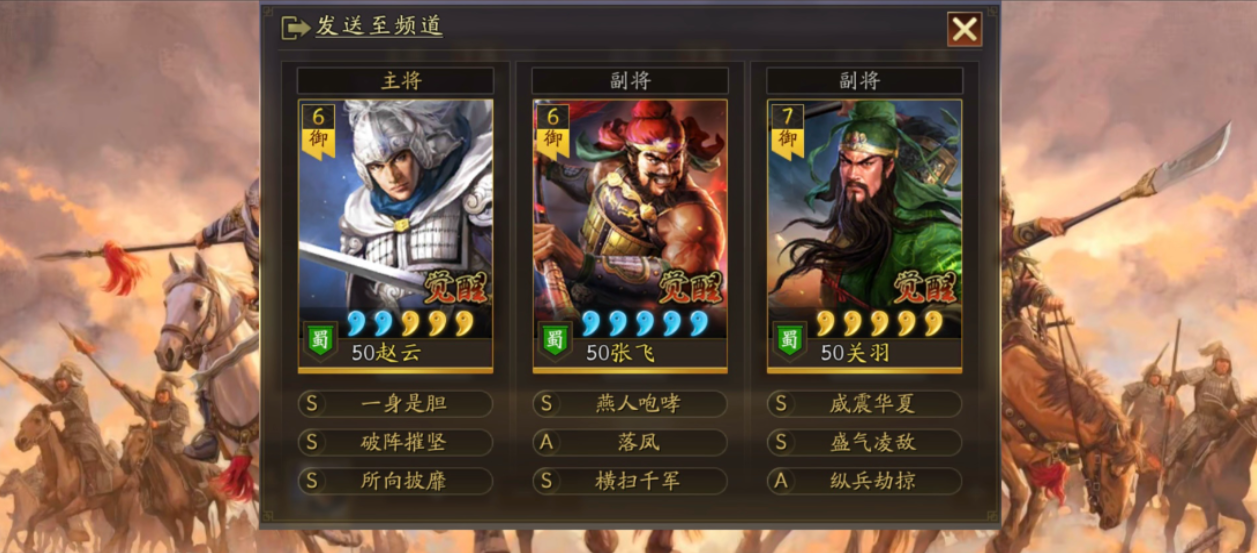
Task: Close the lineup dialog with X
Action: 965,29
